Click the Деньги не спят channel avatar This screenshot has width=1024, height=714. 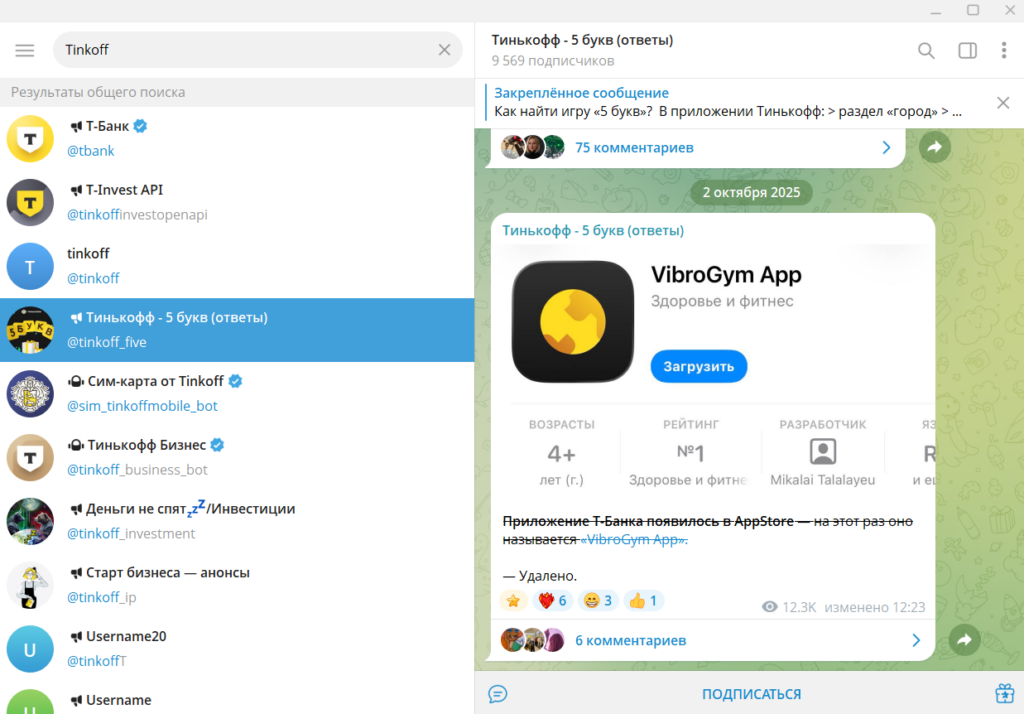coord(30,521)
